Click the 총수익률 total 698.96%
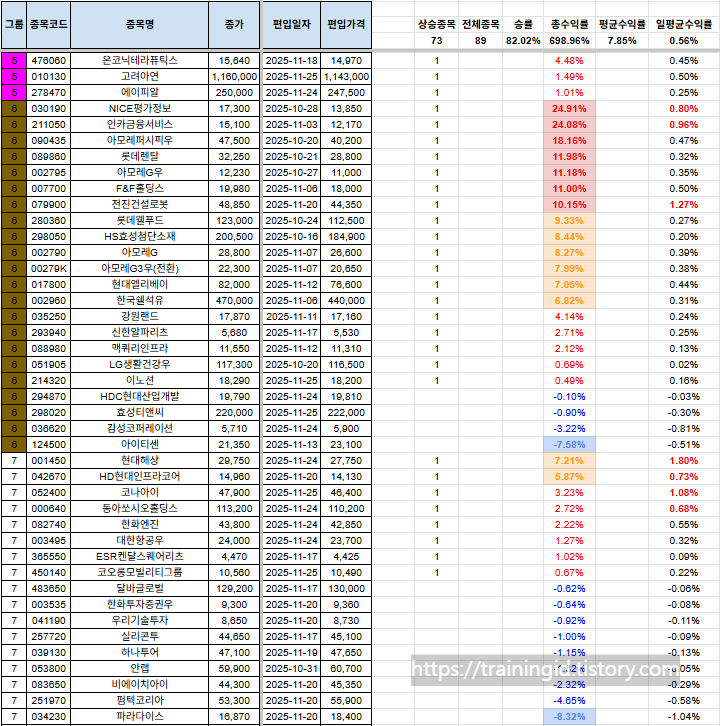Image resolution: width=720 pixels, height=726 pixels. coord(569,41)
